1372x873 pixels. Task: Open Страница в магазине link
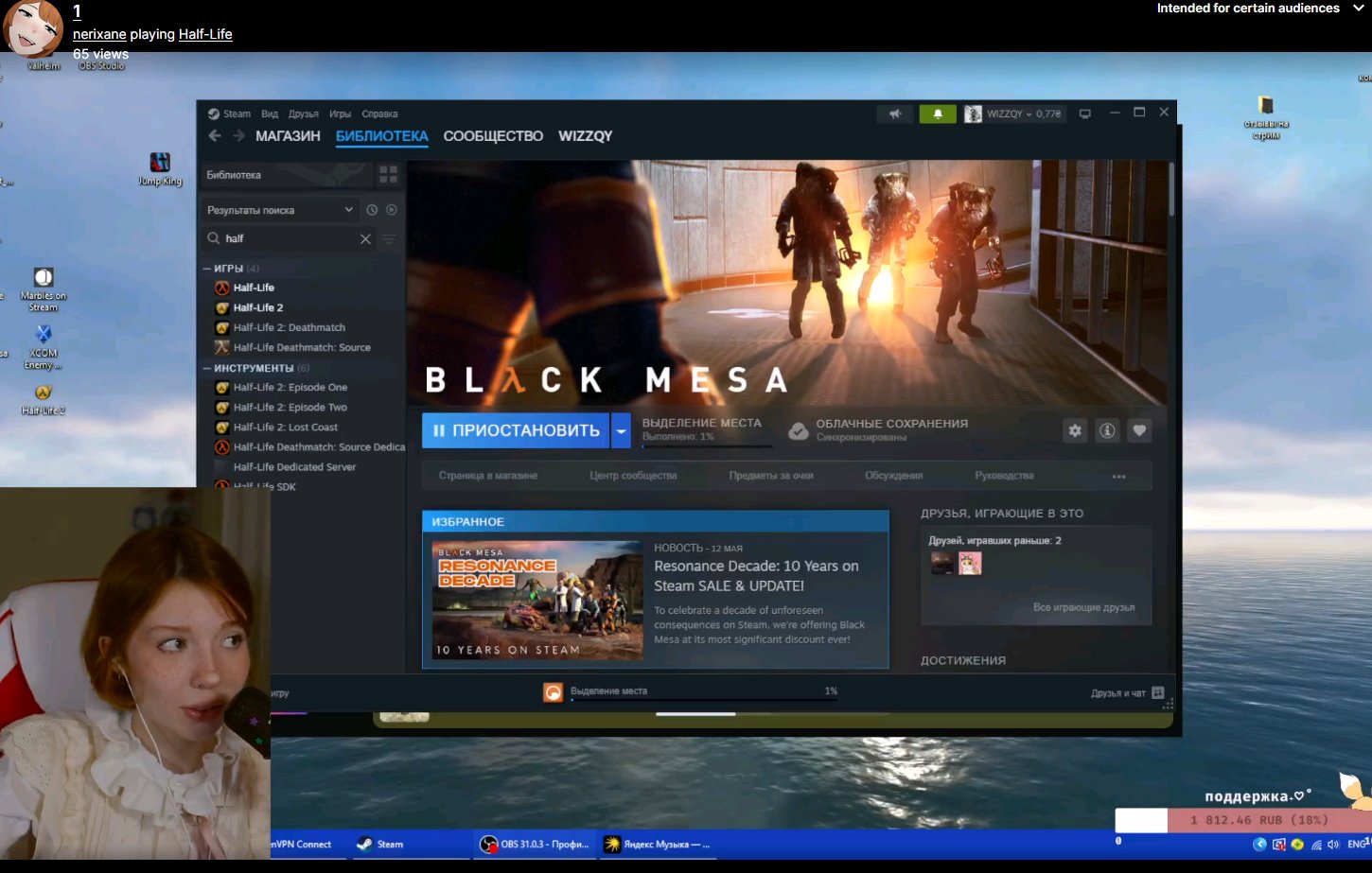coord(488,476)
